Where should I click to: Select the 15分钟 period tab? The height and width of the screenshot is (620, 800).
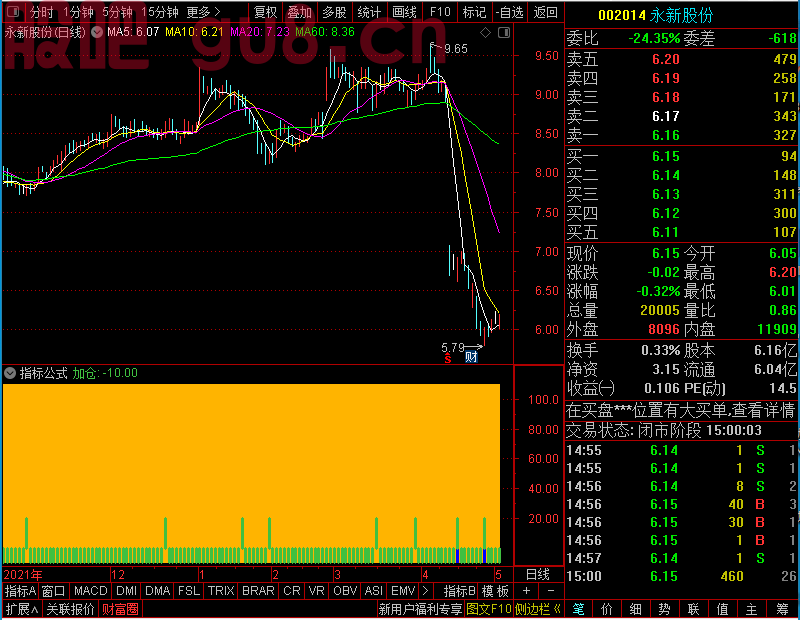tap(160, 12)
